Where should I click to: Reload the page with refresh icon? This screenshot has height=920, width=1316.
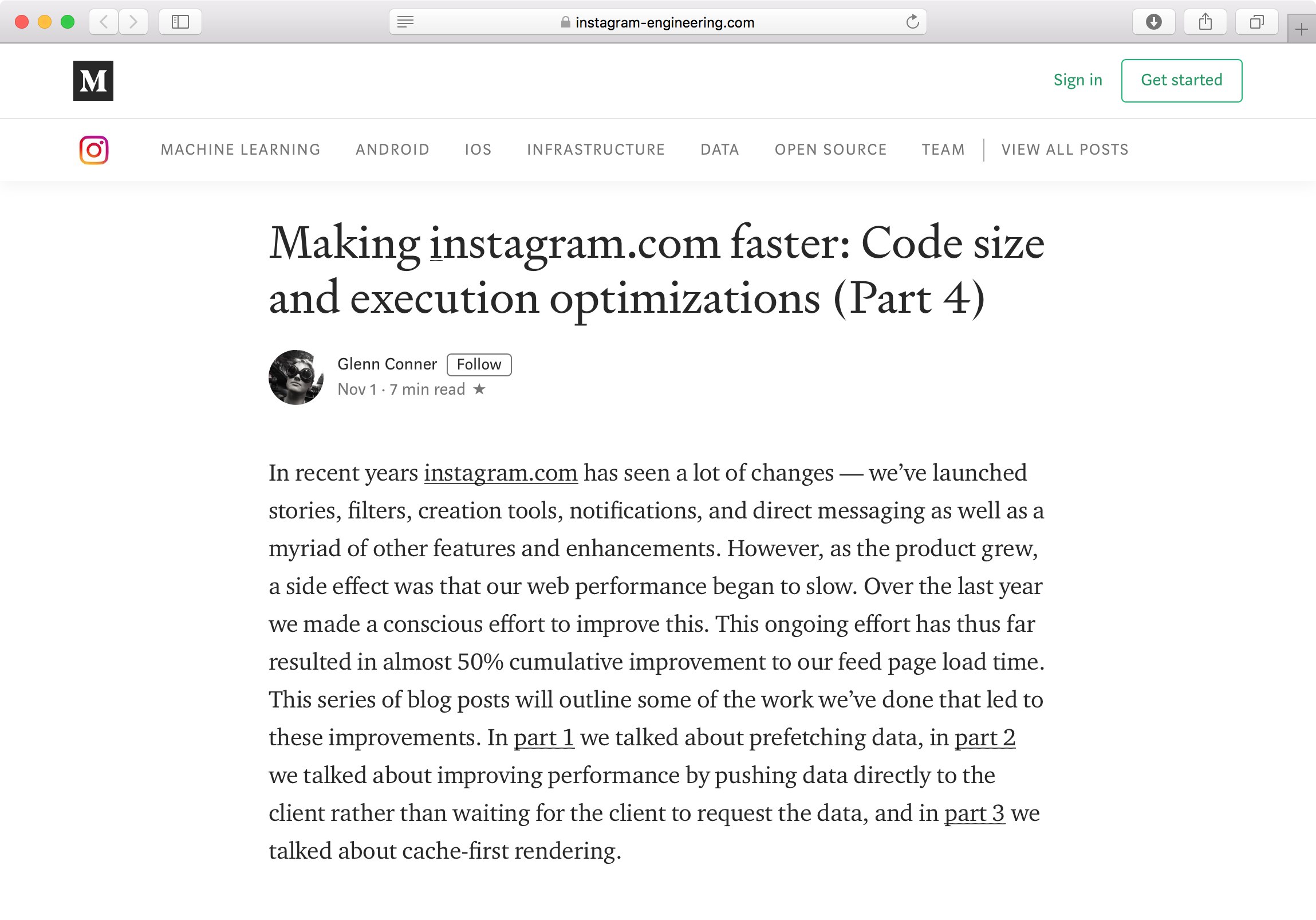tap(912, 22)
